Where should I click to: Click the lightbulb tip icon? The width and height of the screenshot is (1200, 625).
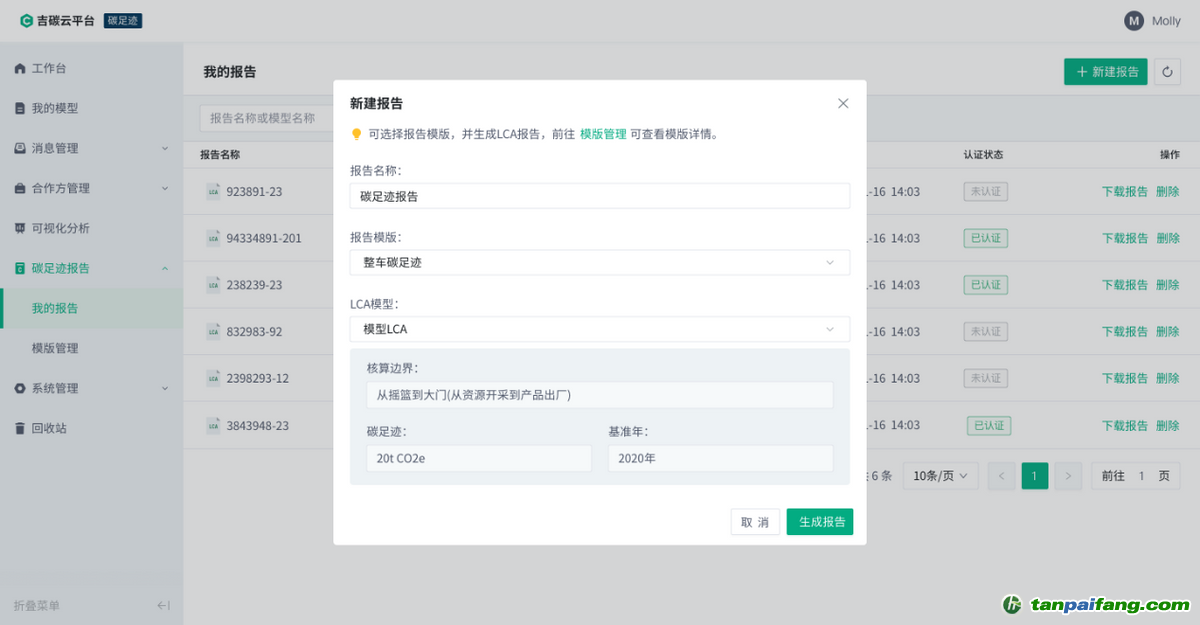pos(356,134)
